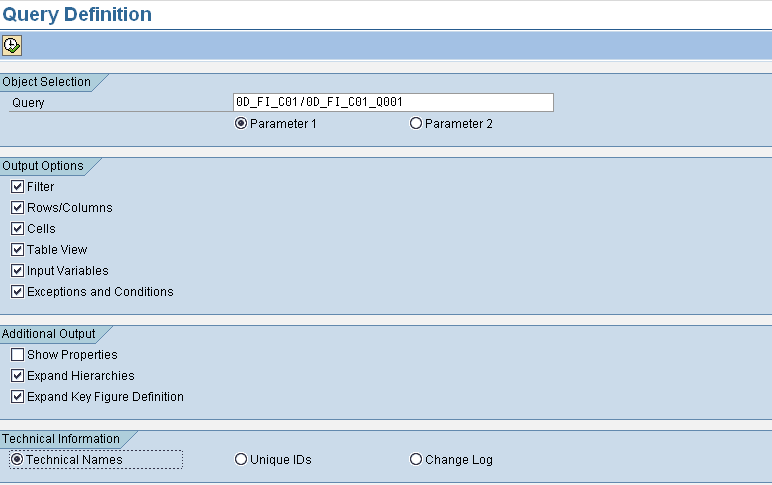Click the Query input field
The height and width of the screenshot is (485, 772).
pos(392,102)
